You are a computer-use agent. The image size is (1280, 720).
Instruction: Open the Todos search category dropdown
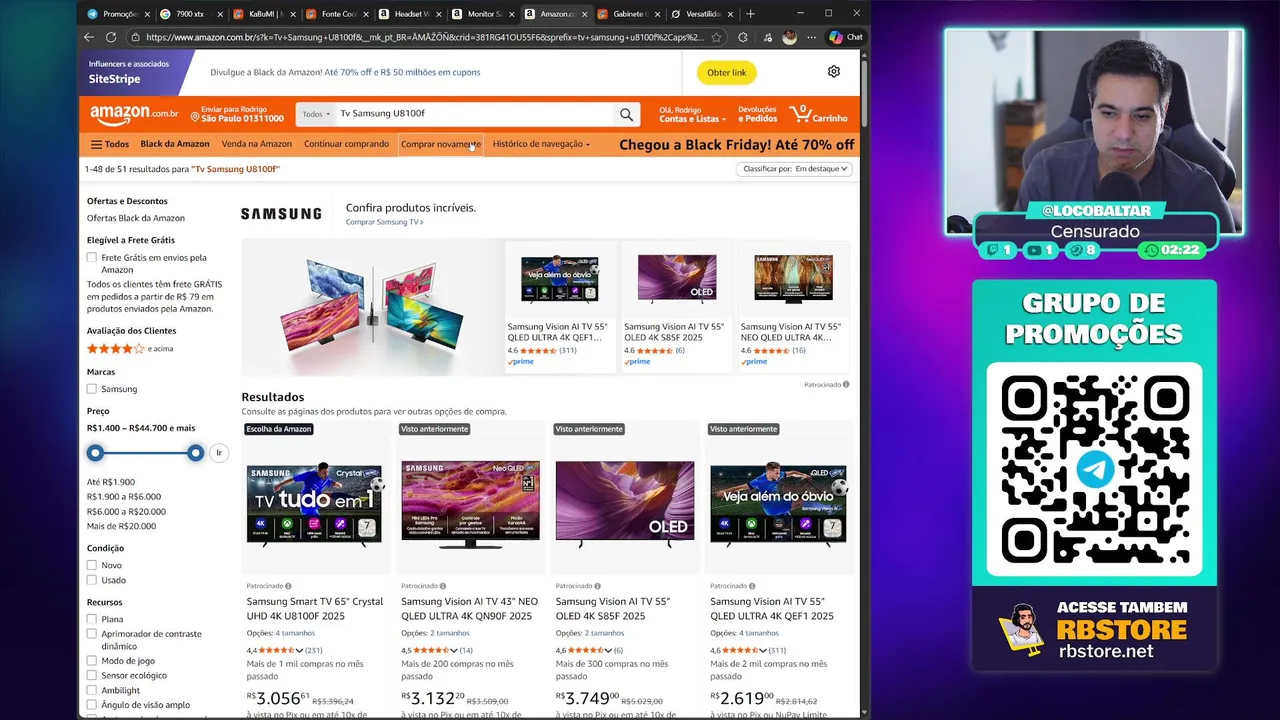pyautogui.click(x=316, y=114)
